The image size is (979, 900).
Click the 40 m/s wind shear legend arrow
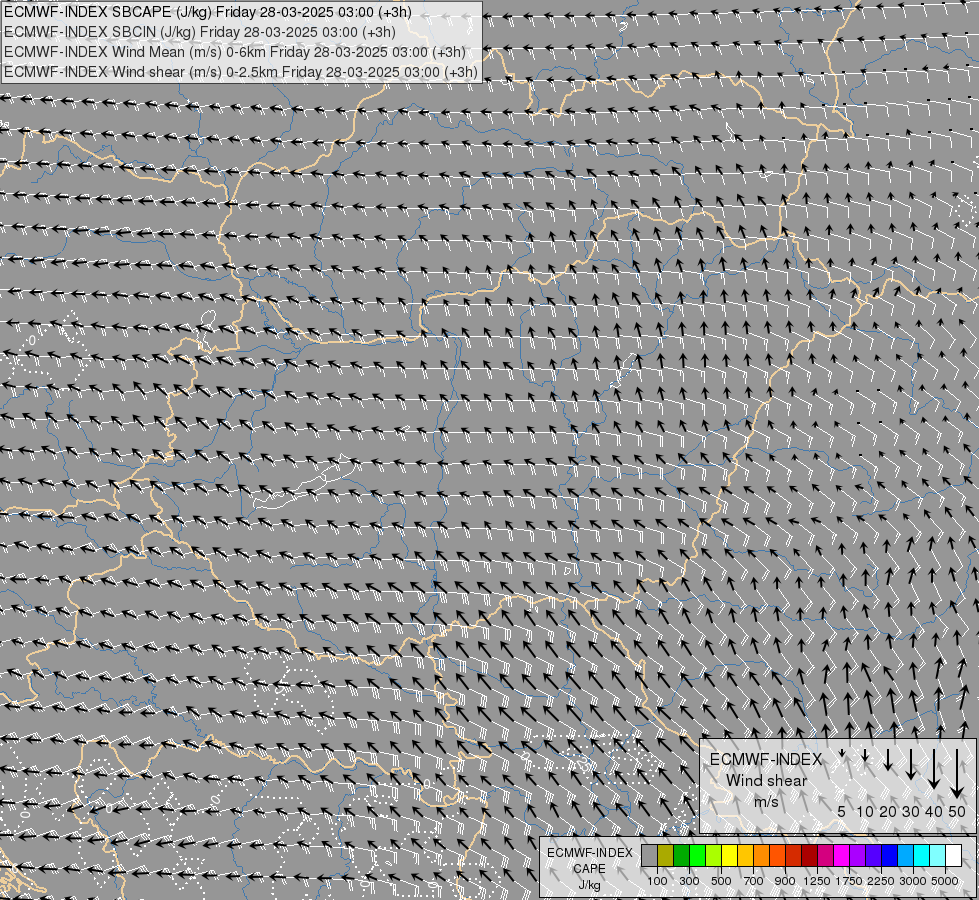[x=934, y=769]
